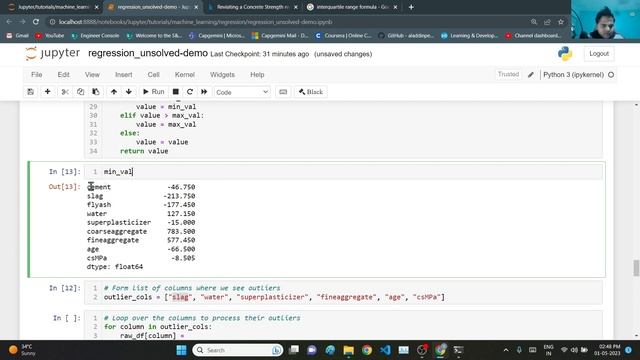
Task: Click the browser address bar URL
Action: click(196, 22)
